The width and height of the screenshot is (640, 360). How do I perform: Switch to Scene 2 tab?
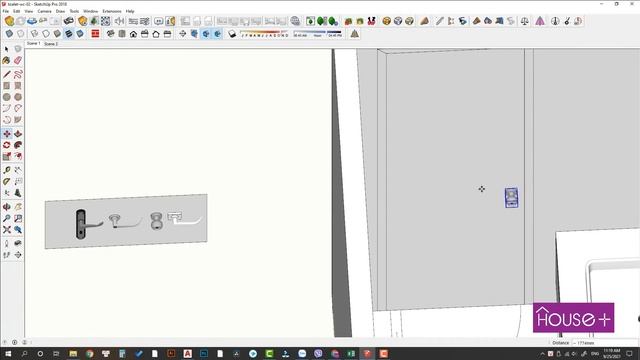[x=51, y=44]
